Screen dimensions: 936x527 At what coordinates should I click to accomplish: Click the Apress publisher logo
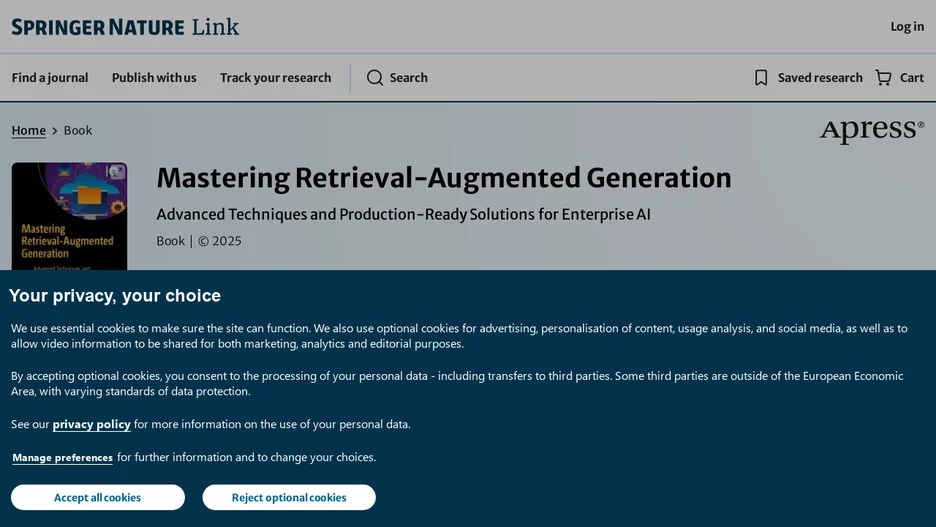[872, 130]
